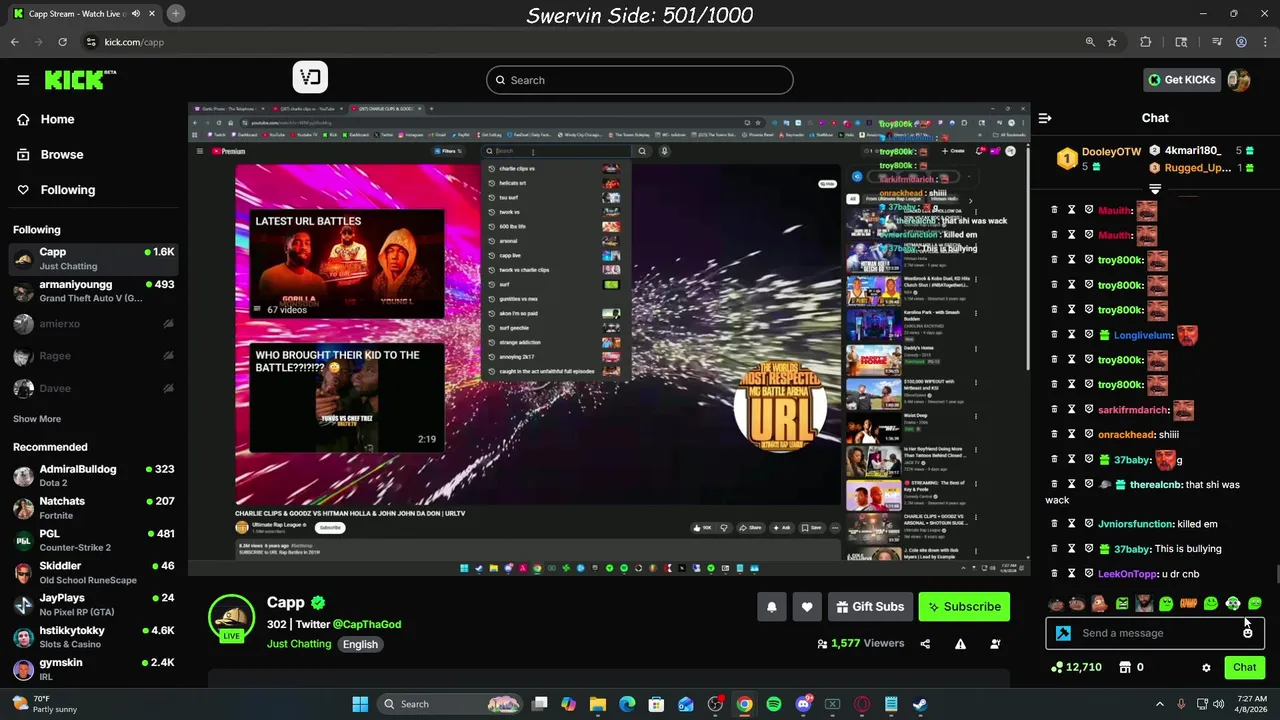
Task: Click the chat identity badge icon
Action: (x=1063, y=633)
